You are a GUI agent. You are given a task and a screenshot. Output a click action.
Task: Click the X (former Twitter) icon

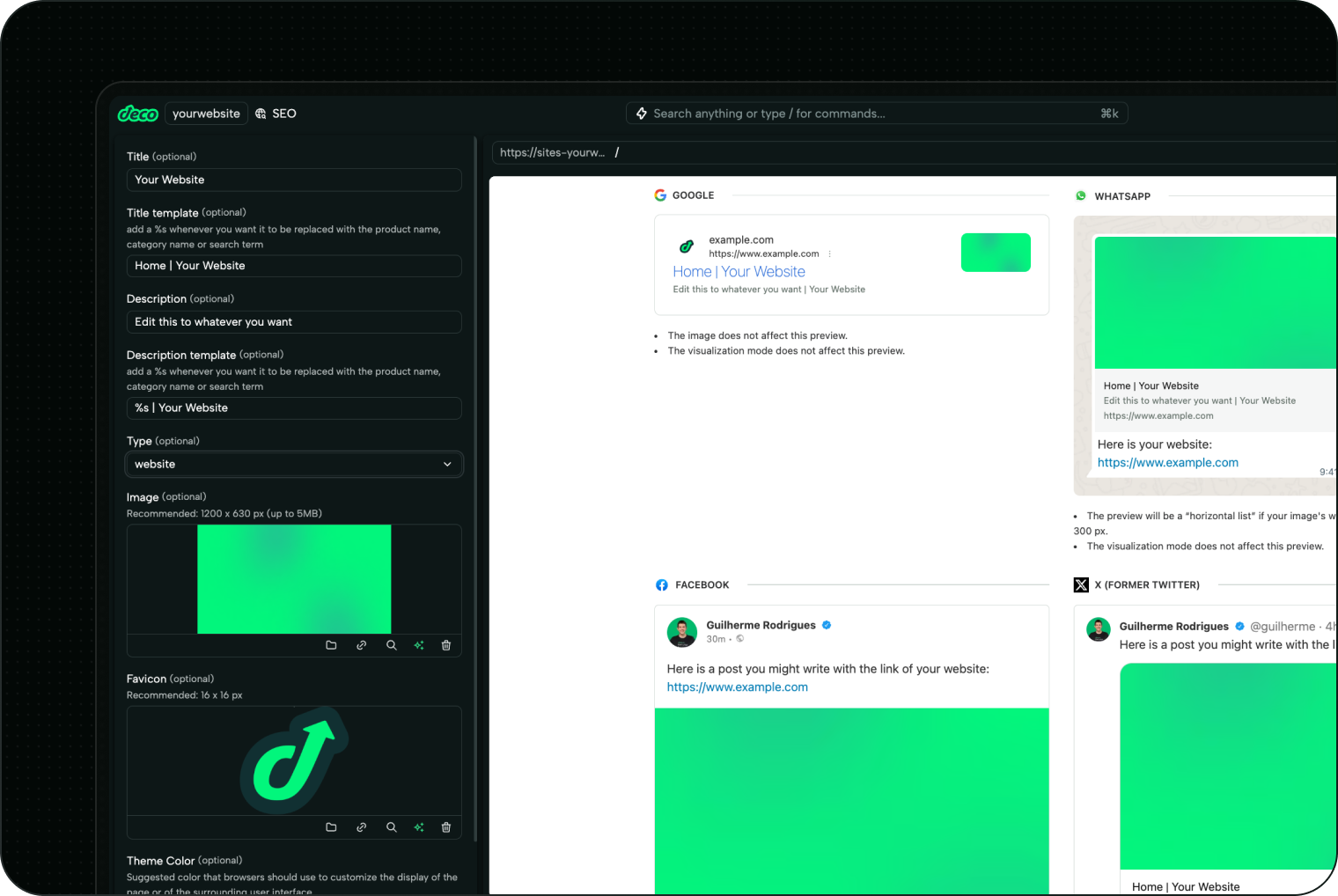1080,584
